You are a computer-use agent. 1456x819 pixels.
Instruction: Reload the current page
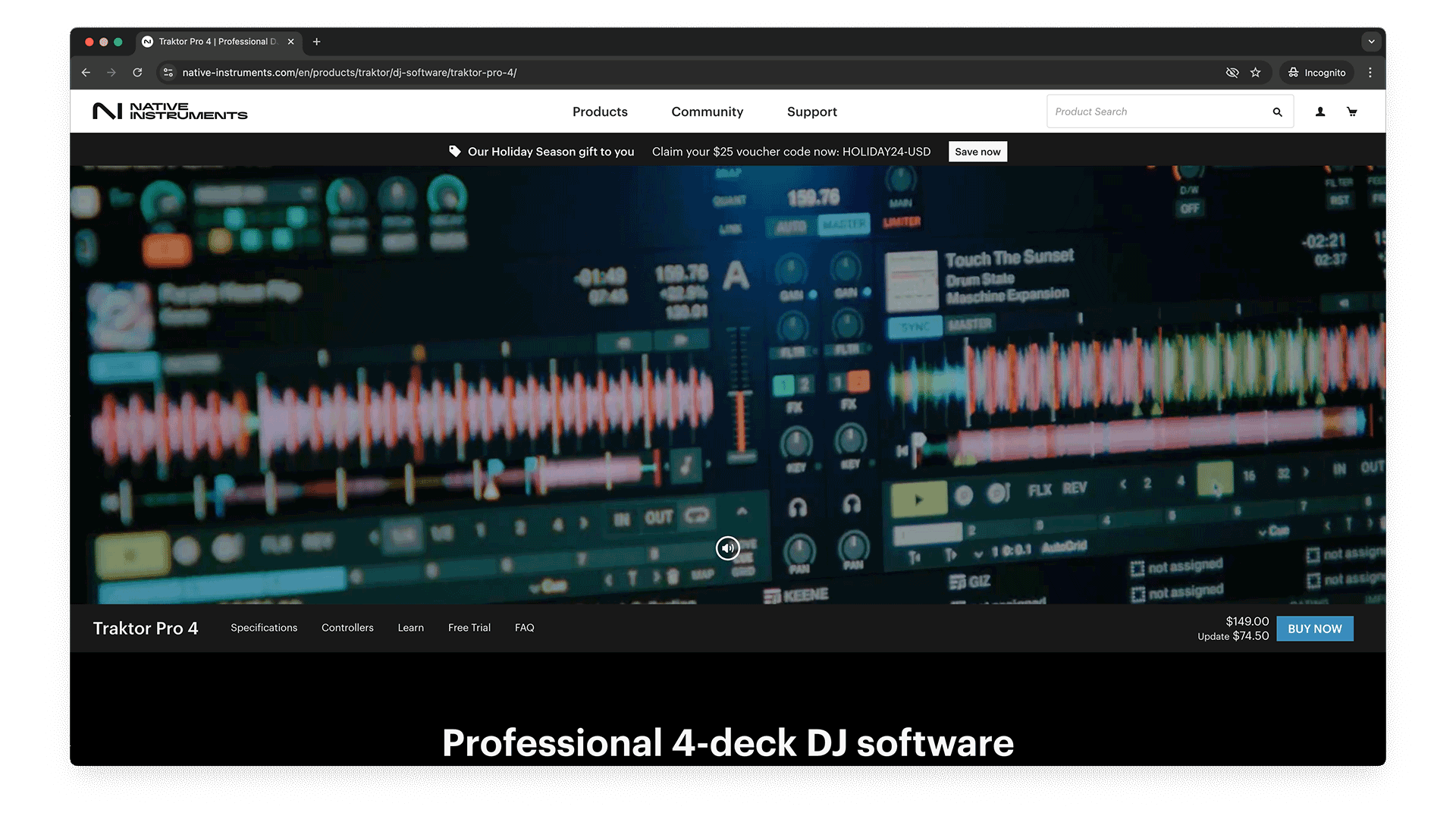tap(137, 73)
